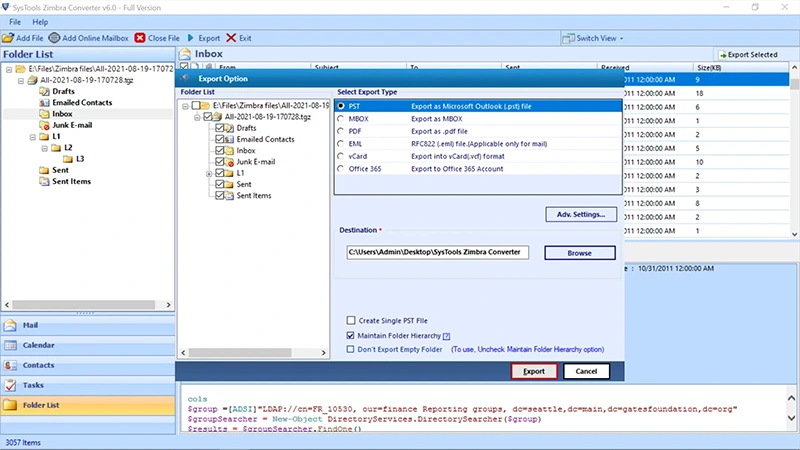Click the Add File toolbar icon
800x450 pixels.
click(9, 38)
